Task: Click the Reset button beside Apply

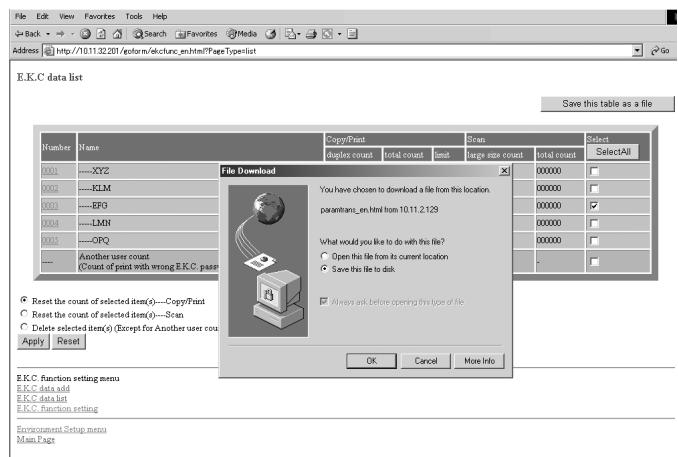Action: [x=68, y=341]
